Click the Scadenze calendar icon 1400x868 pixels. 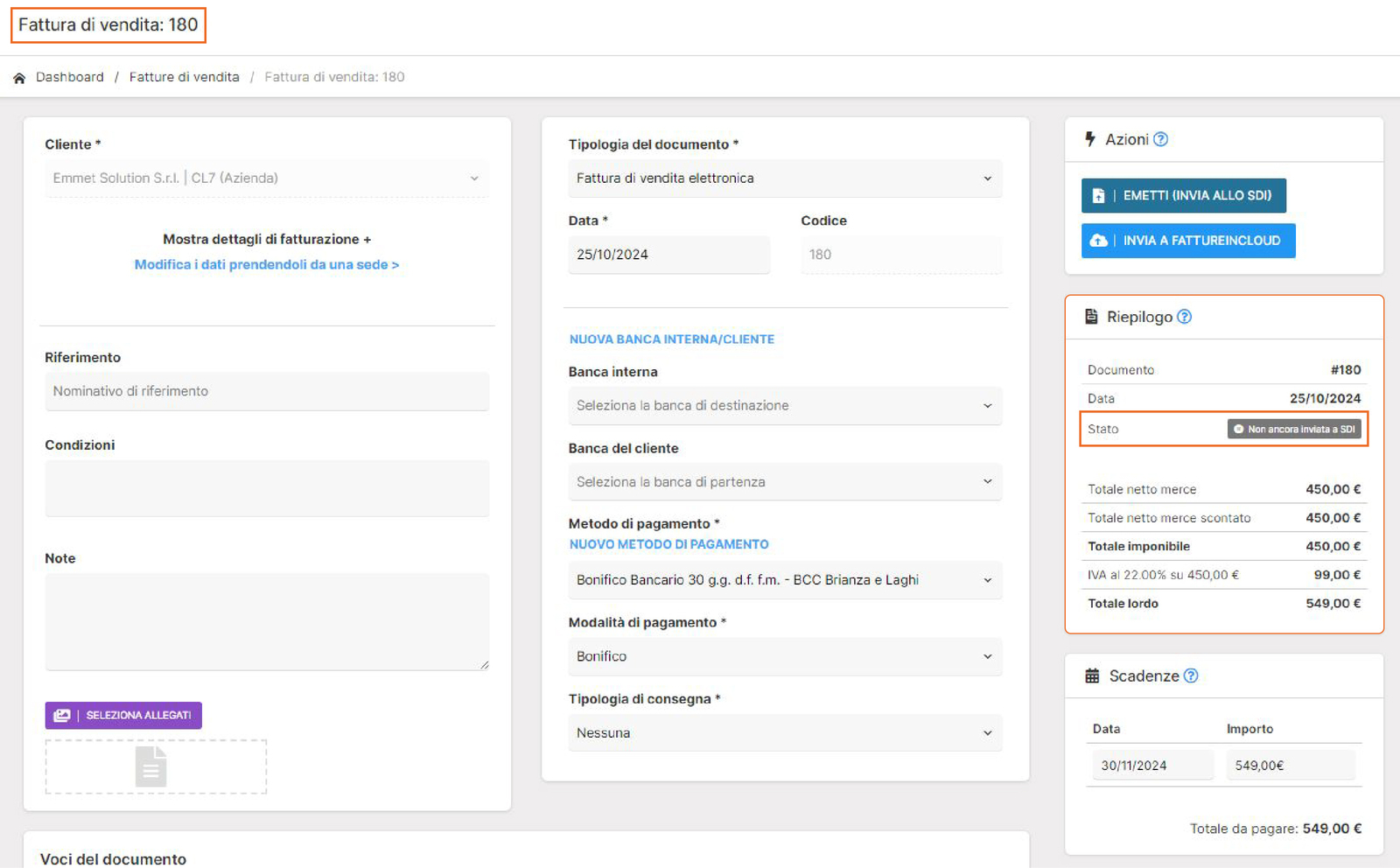click(x=1092, y=675)
